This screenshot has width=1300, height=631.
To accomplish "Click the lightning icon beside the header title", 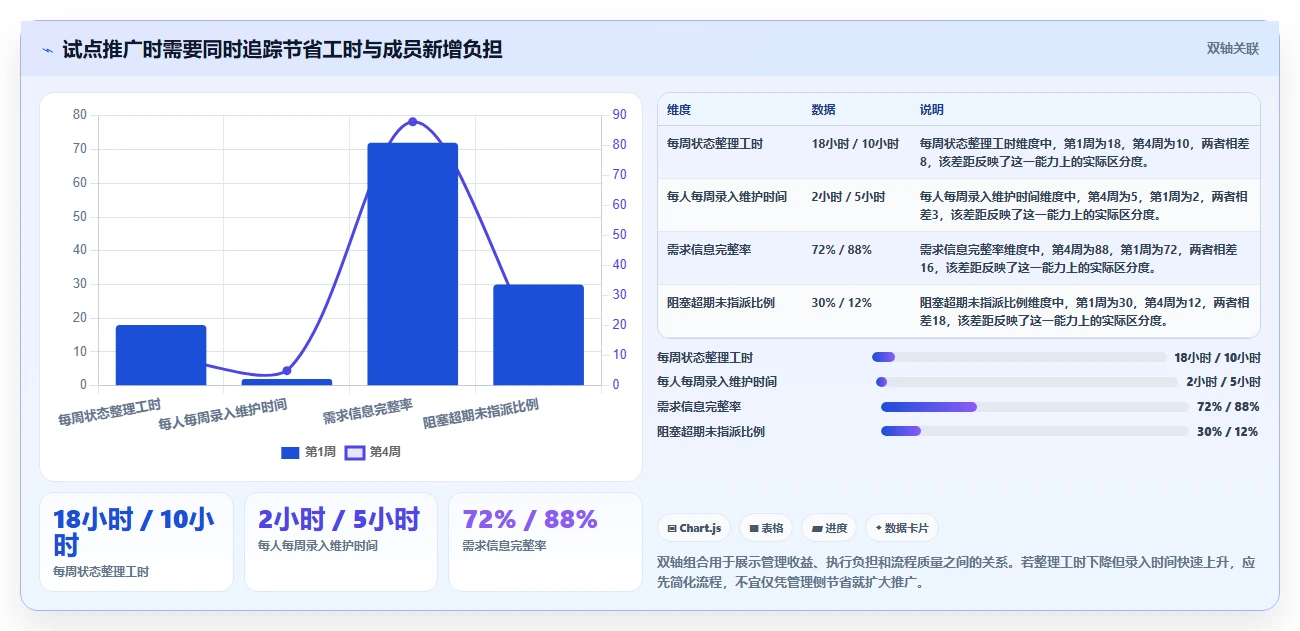I will [47, 50].
